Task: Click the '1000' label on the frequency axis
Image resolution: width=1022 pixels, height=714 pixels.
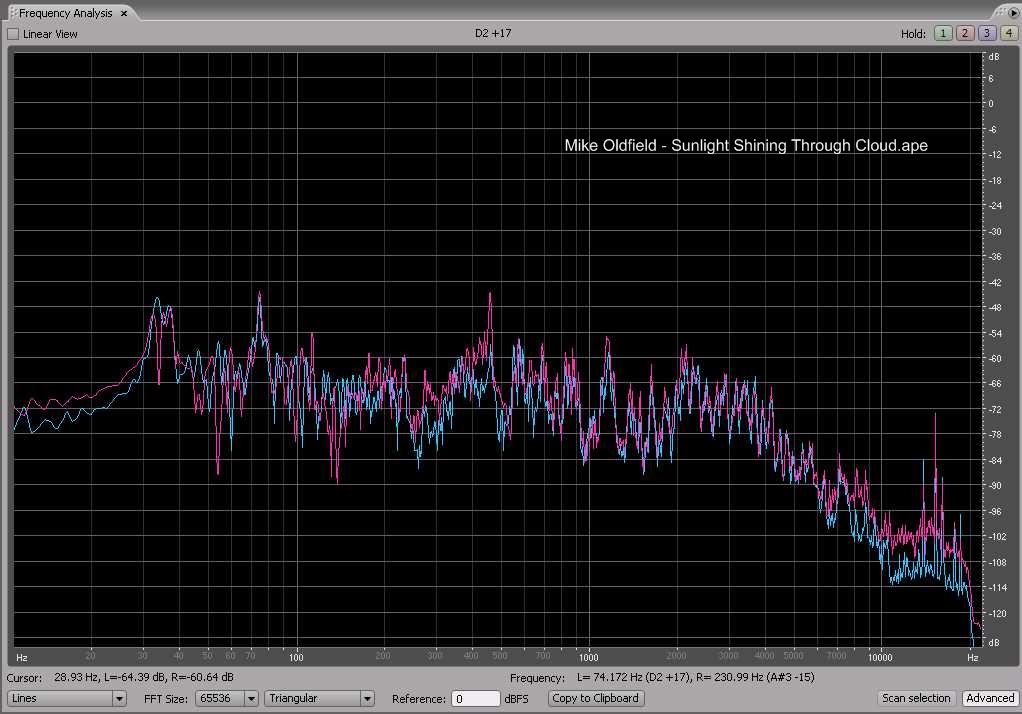Action: click(589, 657)
